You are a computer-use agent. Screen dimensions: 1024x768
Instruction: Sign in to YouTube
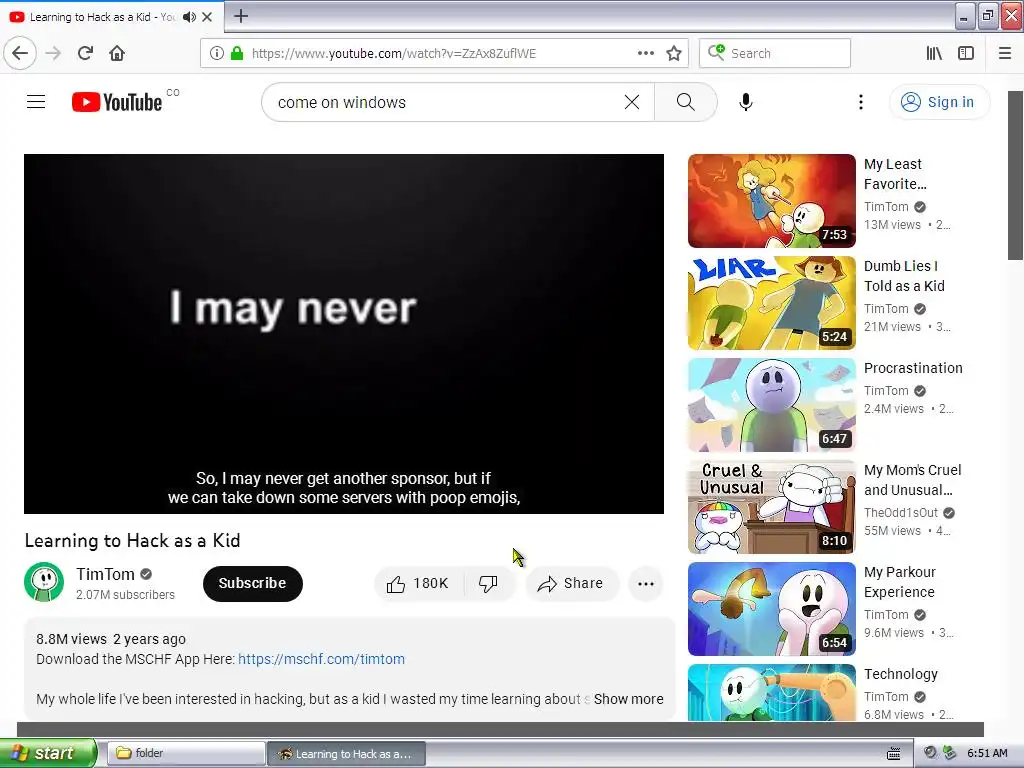tap(939, 102)
